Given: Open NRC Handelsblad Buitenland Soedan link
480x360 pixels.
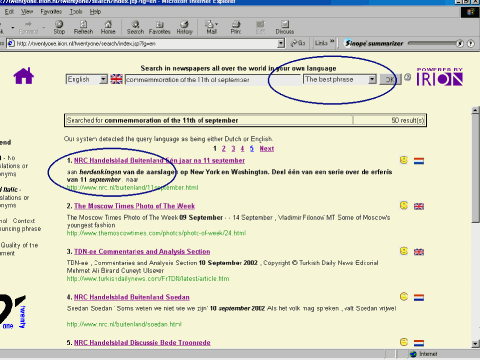Looking at the screenshot, I should 132,297.
